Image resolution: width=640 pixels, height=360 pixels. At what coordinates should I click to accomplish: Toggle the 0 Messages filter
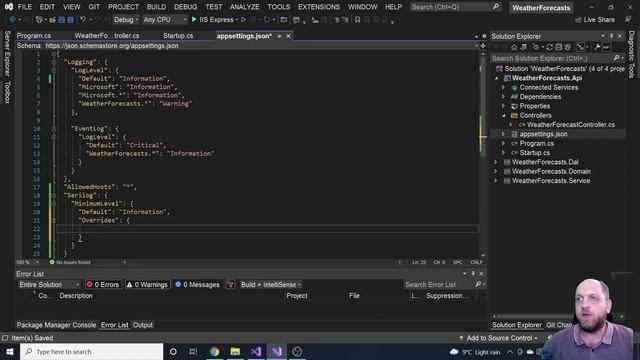click(x=197, y=284)
